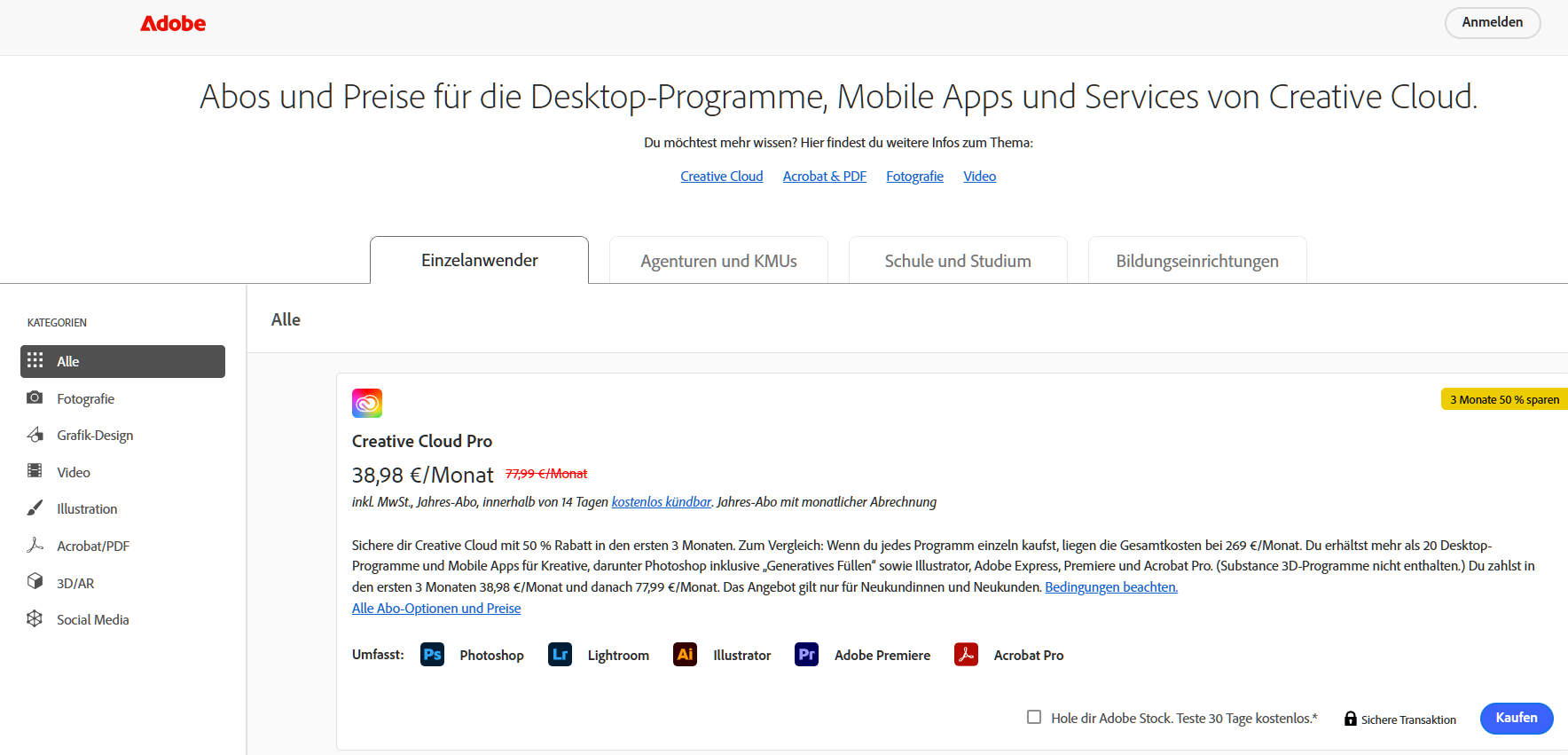Click the Adobe Premiere app name
1568x755 pixels.
point(882,656)
